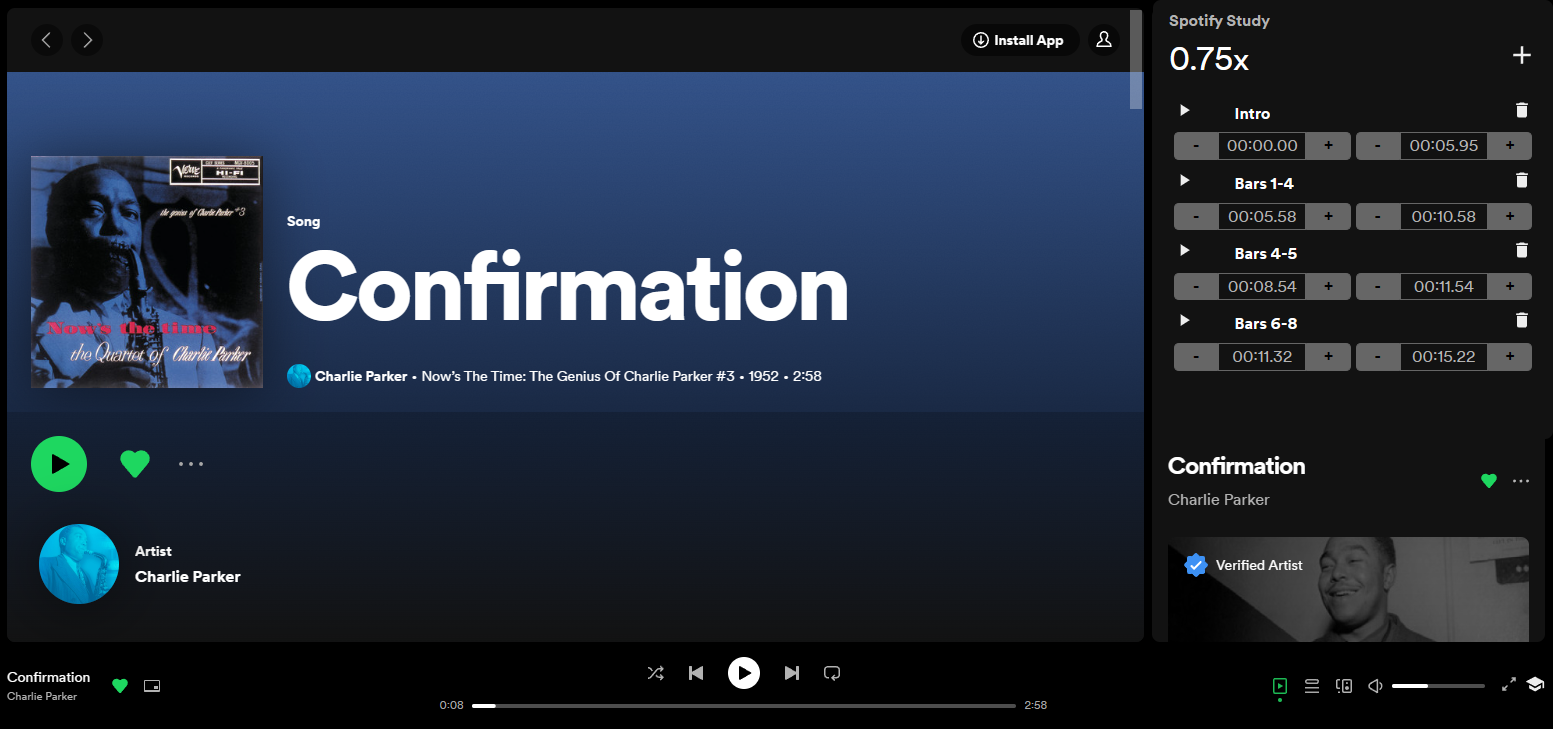Decrease the Intro end time
The image size is (1553, 729).
click(1378, 146)
